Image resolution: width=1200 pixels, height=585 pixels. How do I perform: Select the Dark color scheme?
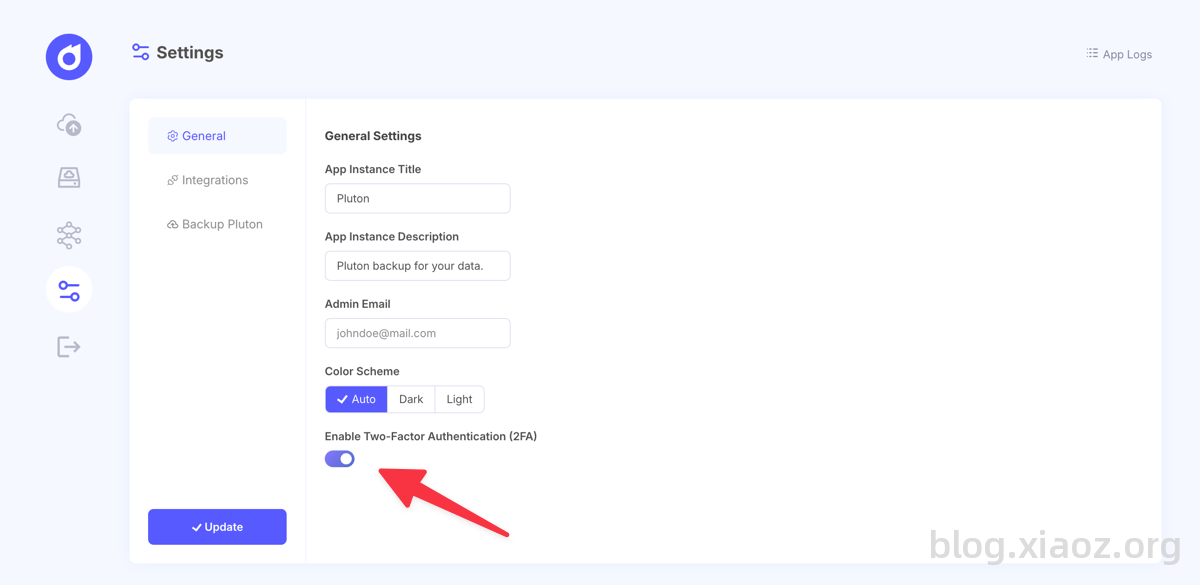(411, 399)
